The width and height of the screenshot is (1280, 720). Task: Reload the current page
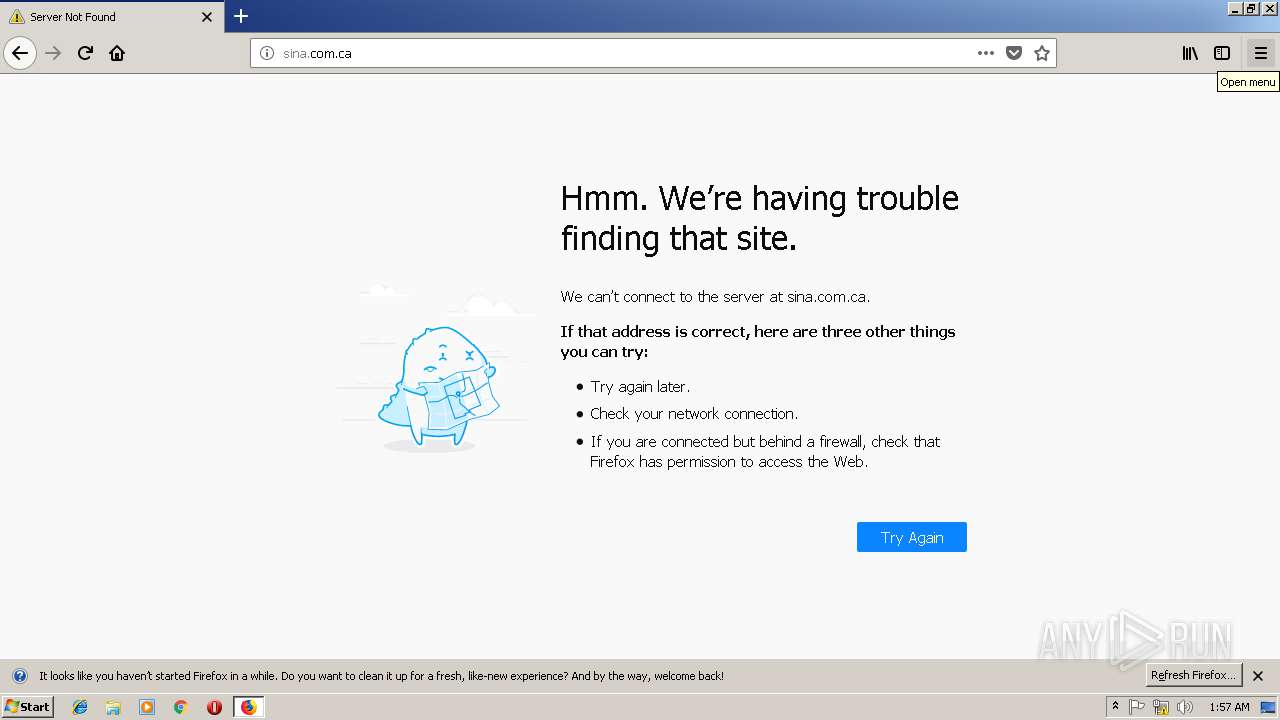(x=86, y=53)
